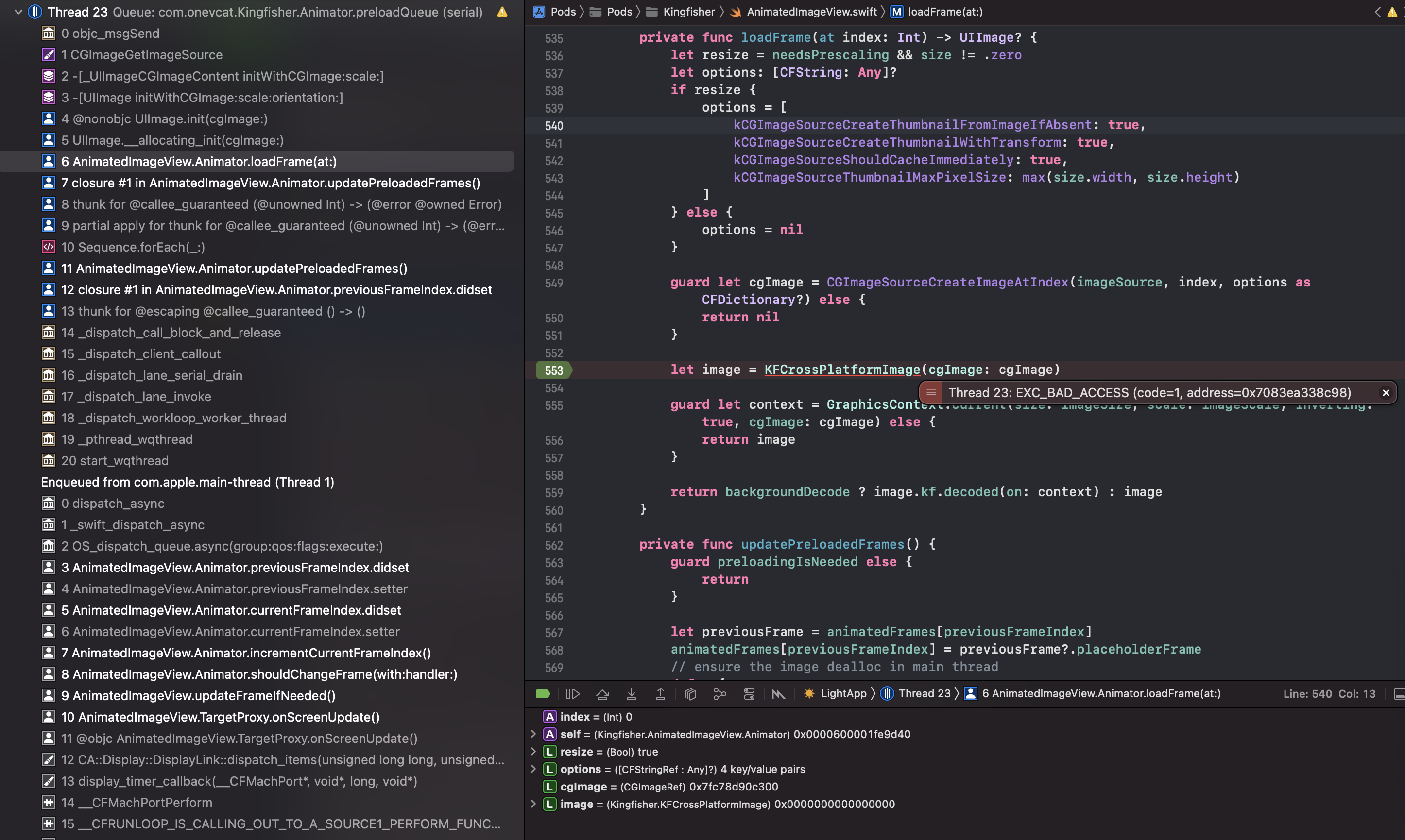
Task: Toggle all breakpoints with the green breakpoint switch
Action: [x=544, y=693]
